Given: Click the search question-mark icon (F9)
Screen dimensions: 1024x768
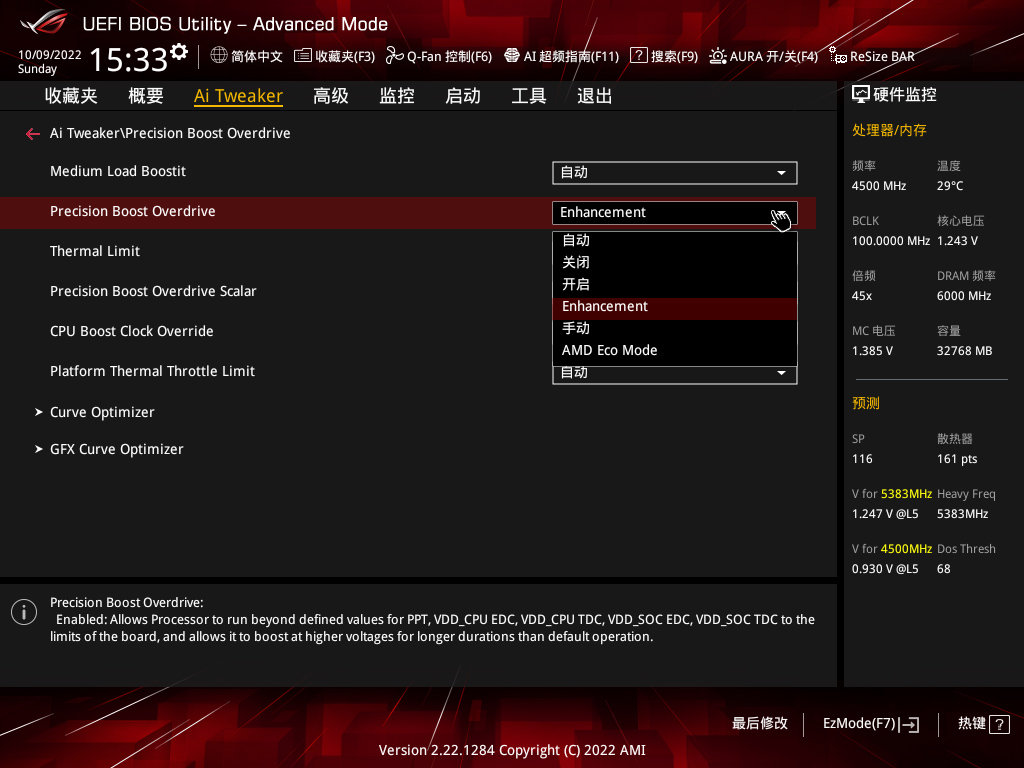Looking at the screenshot, I should pos(638,56).
